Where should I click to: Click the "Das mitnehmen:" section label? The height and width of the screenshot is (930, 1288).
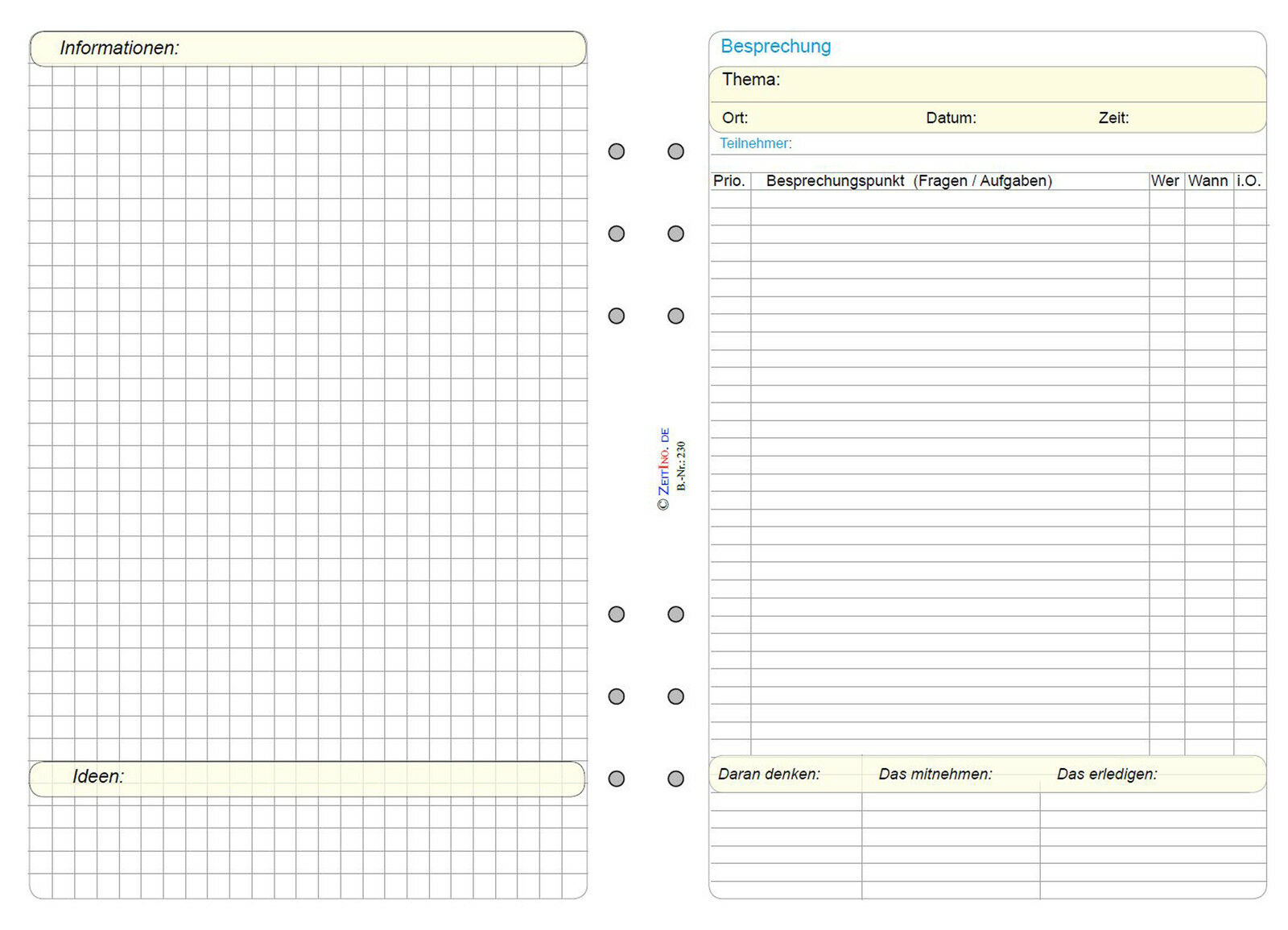pos(935,774)
